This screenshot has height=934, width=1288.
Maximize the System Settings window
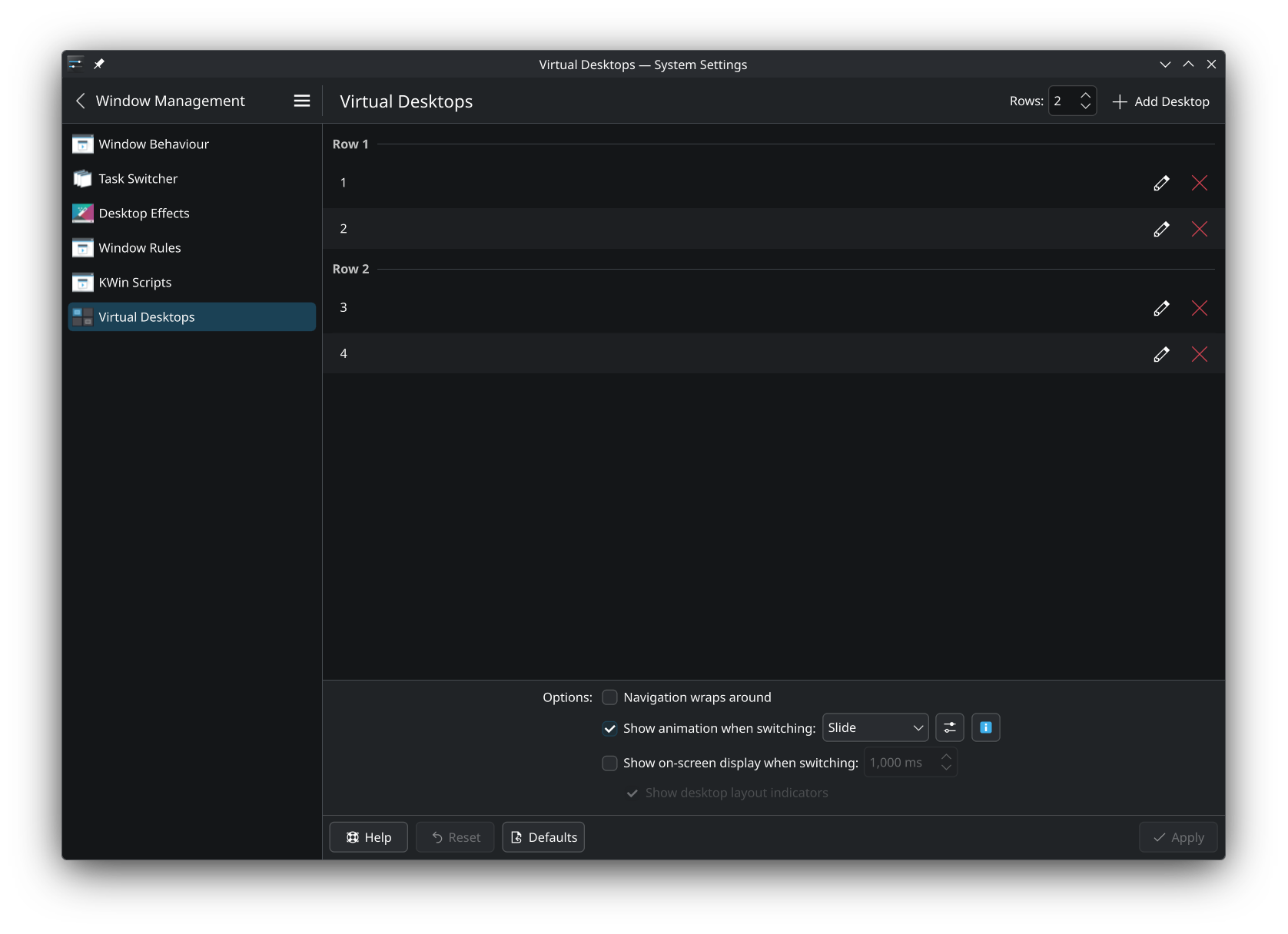[x=1188, y=65]
